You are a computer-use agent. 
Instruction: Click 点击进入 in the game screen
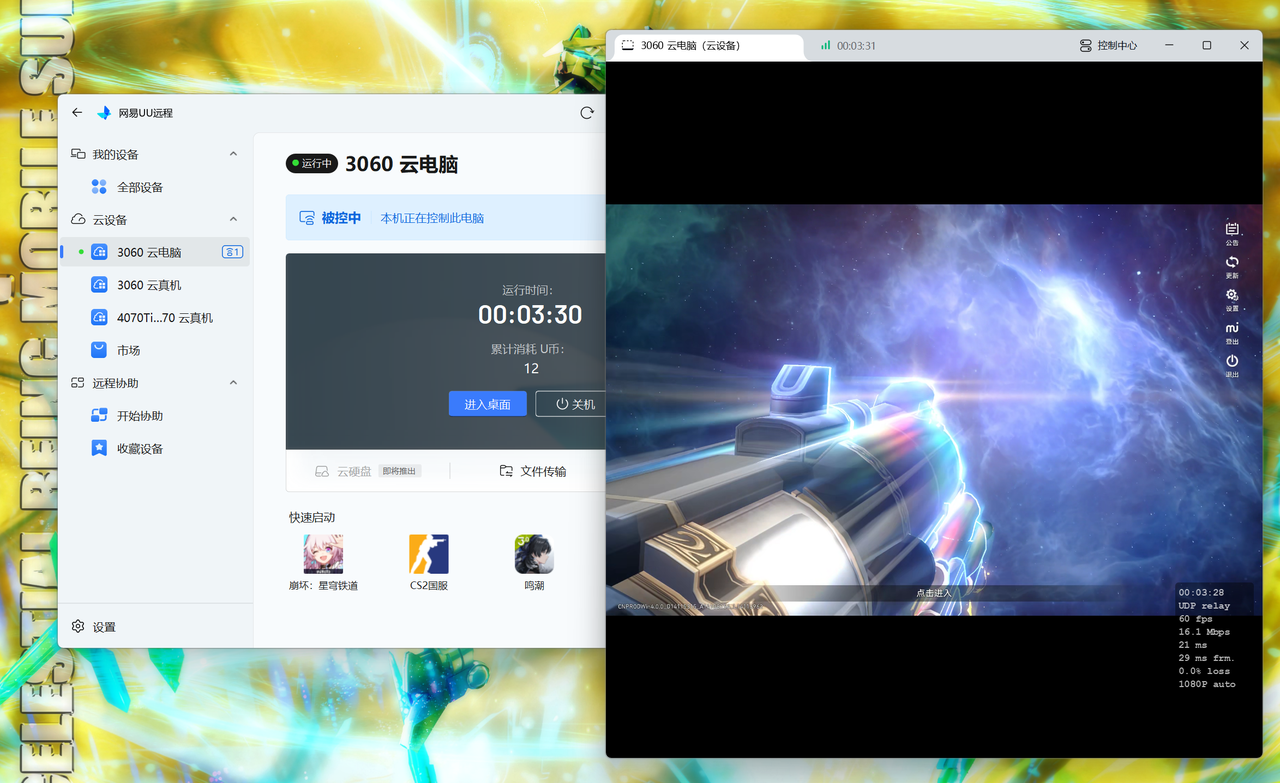[x=934, y=593]
